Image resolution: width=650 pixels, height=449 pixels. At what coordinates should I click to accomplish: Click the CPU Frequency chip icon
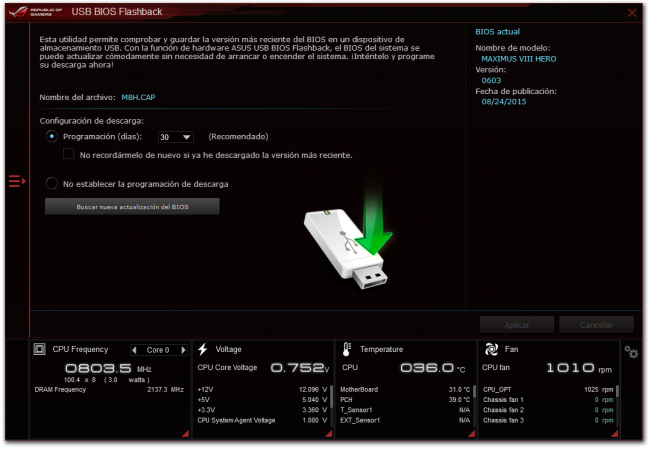pos(39,349)
